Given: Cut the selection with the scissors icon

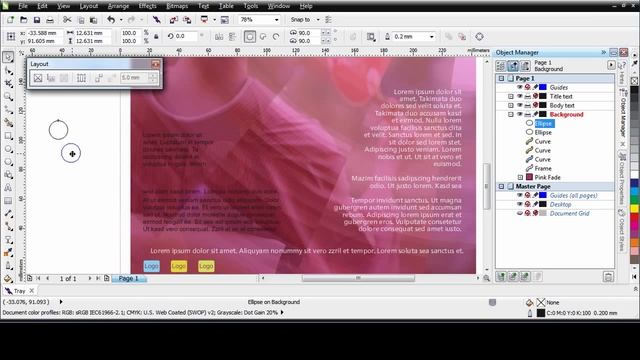Looking at the screenshot, I should coord(67,20).
